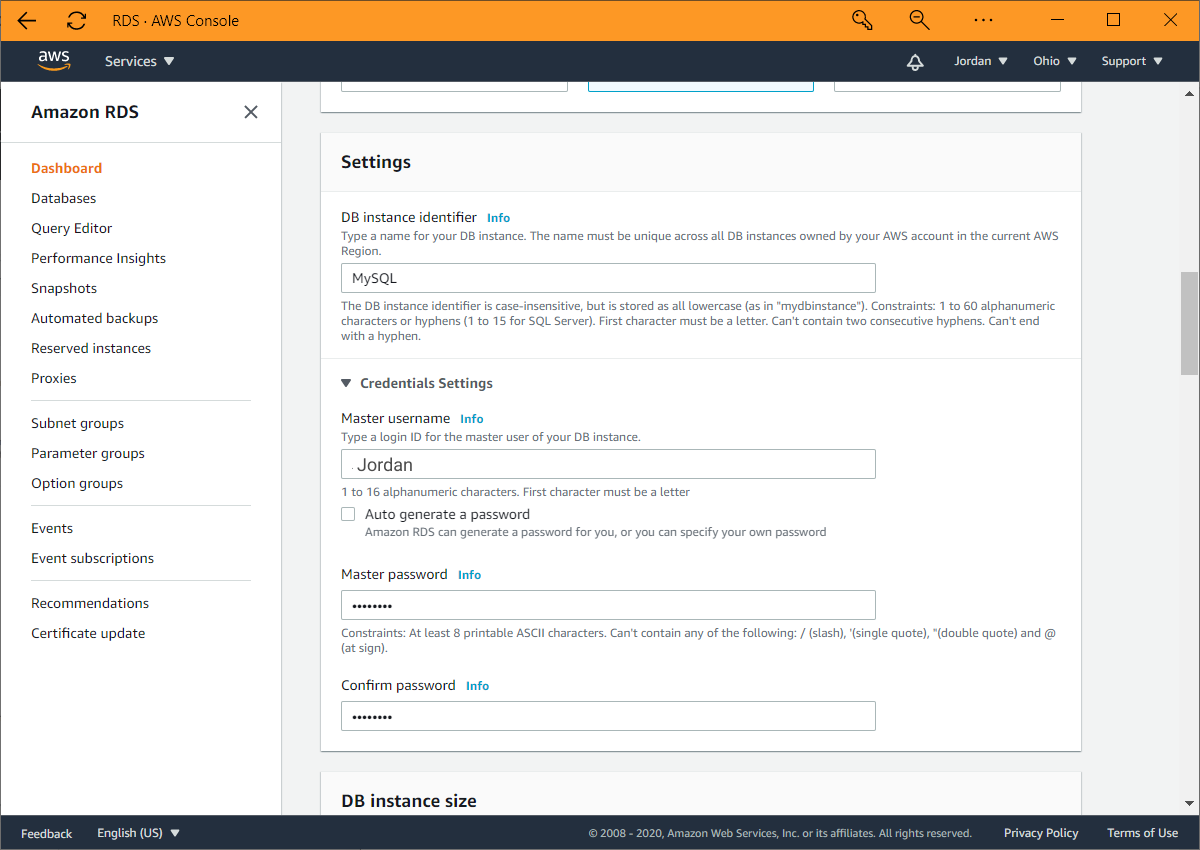Click the Master password field
This screenshot has width=1200, height=850.
pos(608,605)
